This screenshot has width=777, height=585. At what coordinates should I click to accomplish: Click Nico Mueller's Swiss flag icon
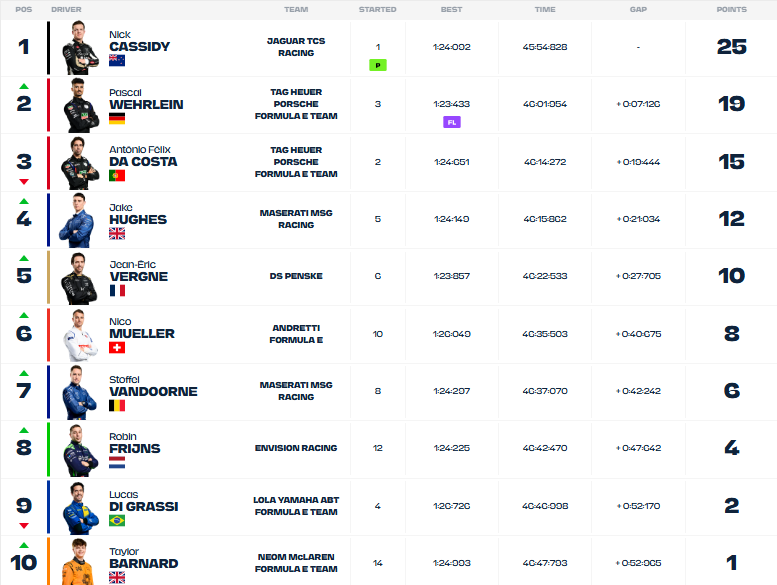tap(116, 348)
